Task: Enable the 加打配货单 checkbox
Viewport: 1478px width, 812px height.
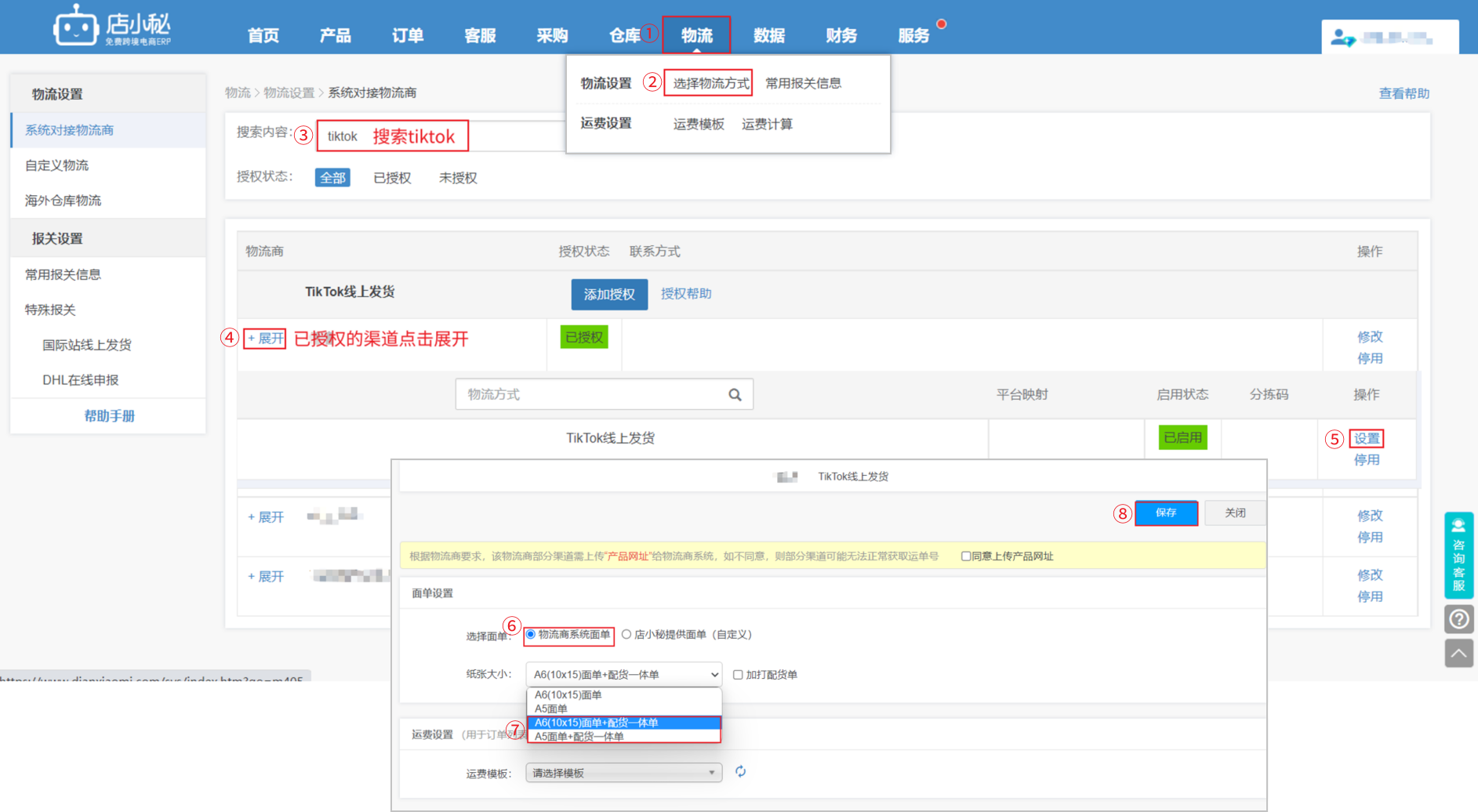Action: click(x=738, y=675)
